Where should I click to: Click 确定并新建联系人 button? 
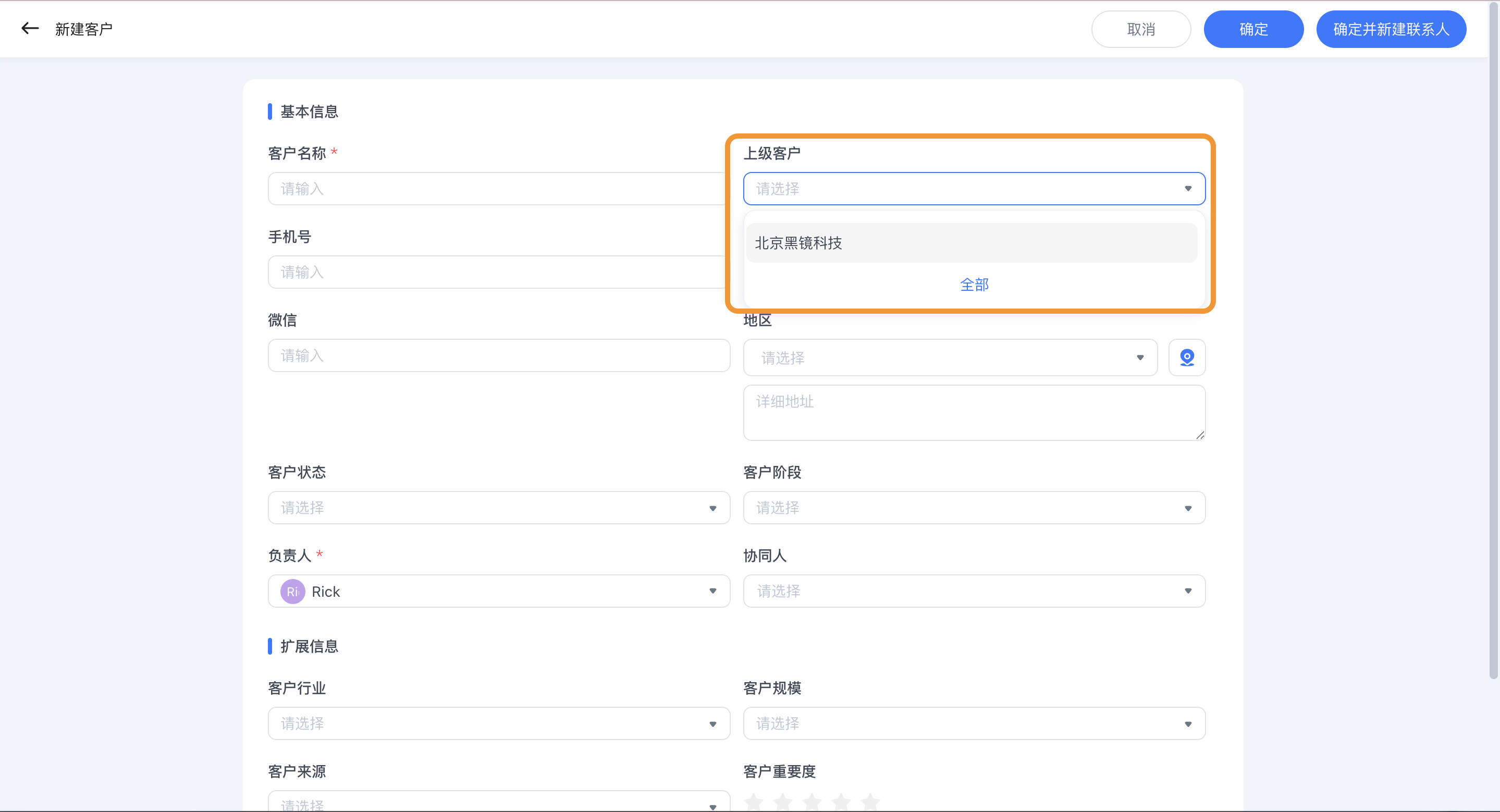point(1392,29)
